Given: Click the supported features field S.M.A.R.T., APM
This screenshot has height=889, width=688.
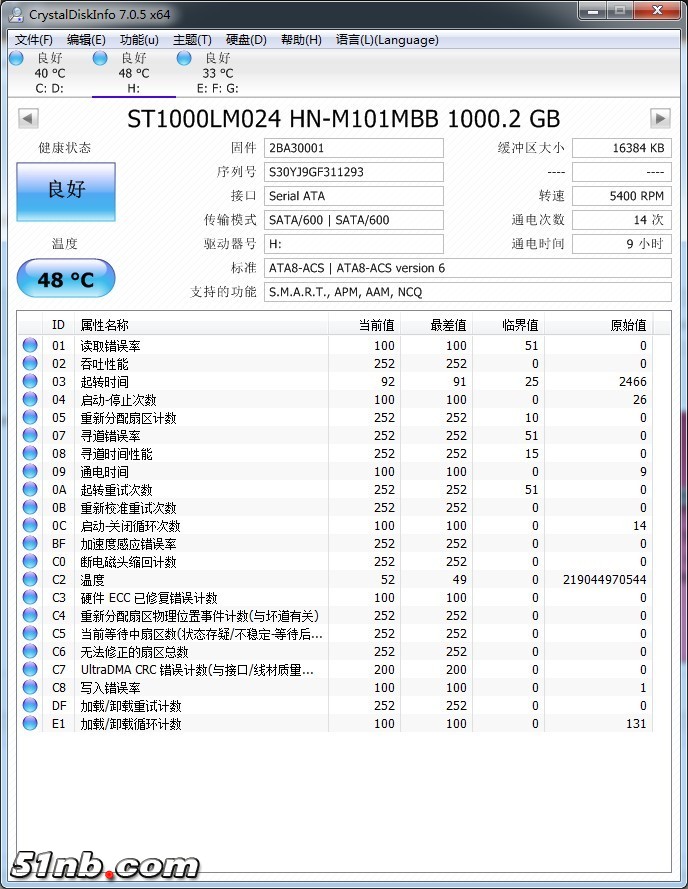Looking at the screenshot, I should (x=468, y=292).
